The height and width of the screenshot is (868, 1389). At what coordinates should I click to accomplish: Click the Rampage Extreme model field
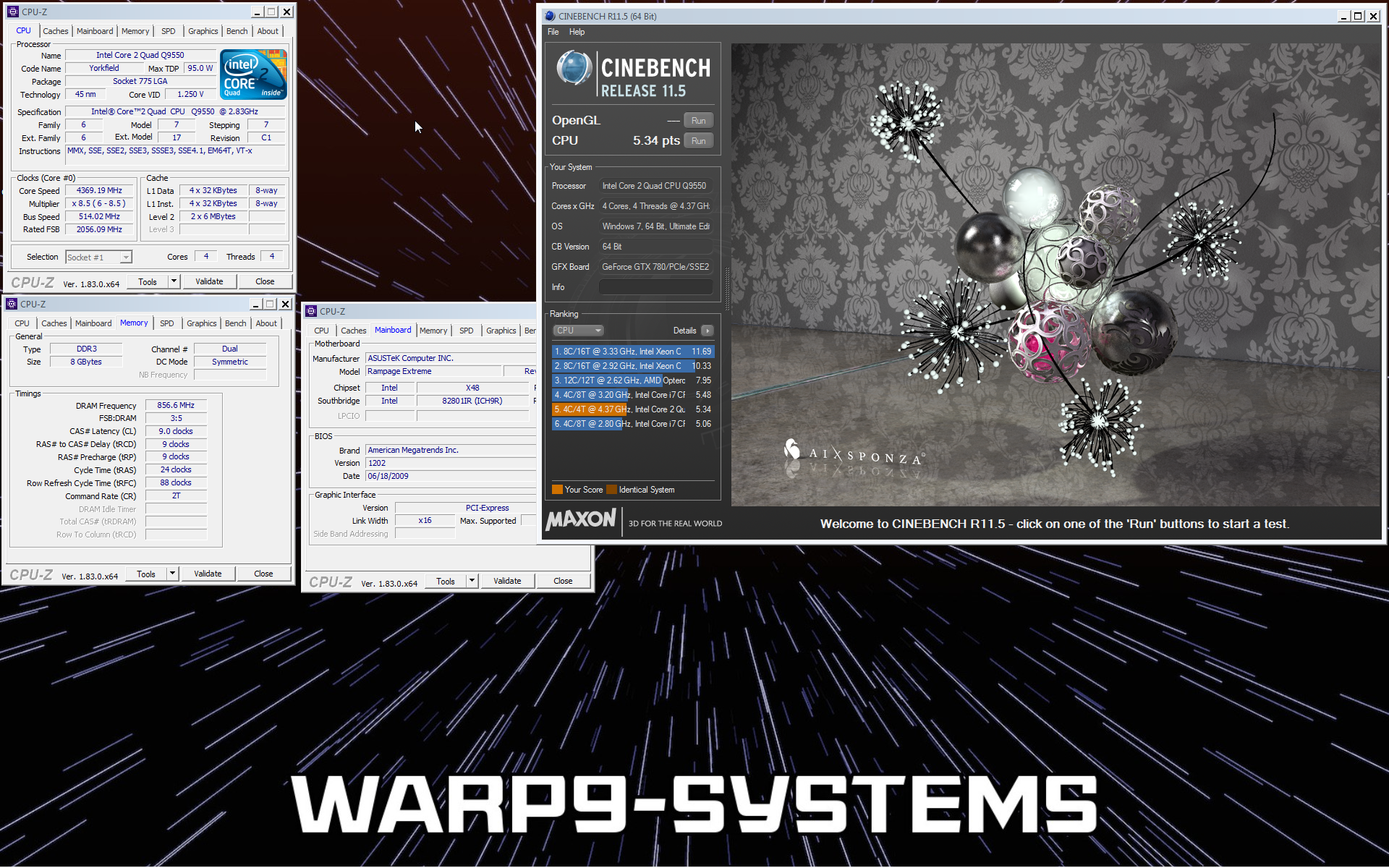pos(433,371)
